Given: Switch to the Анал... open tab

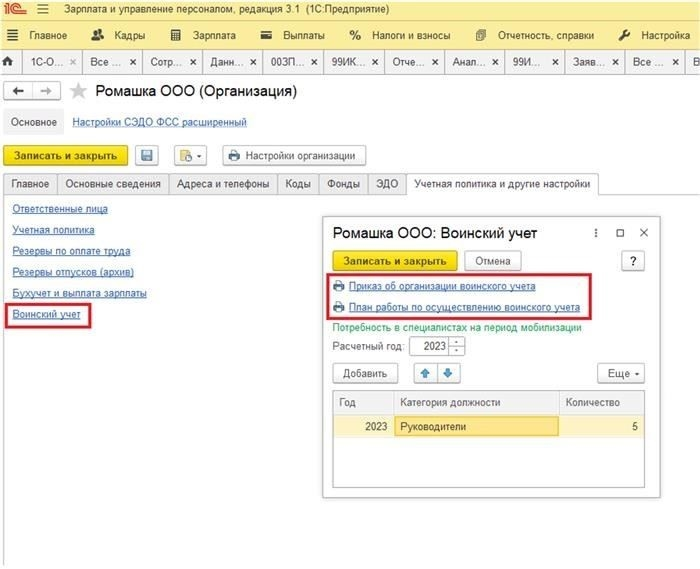Looking at the screenshot, I should 469,62.
